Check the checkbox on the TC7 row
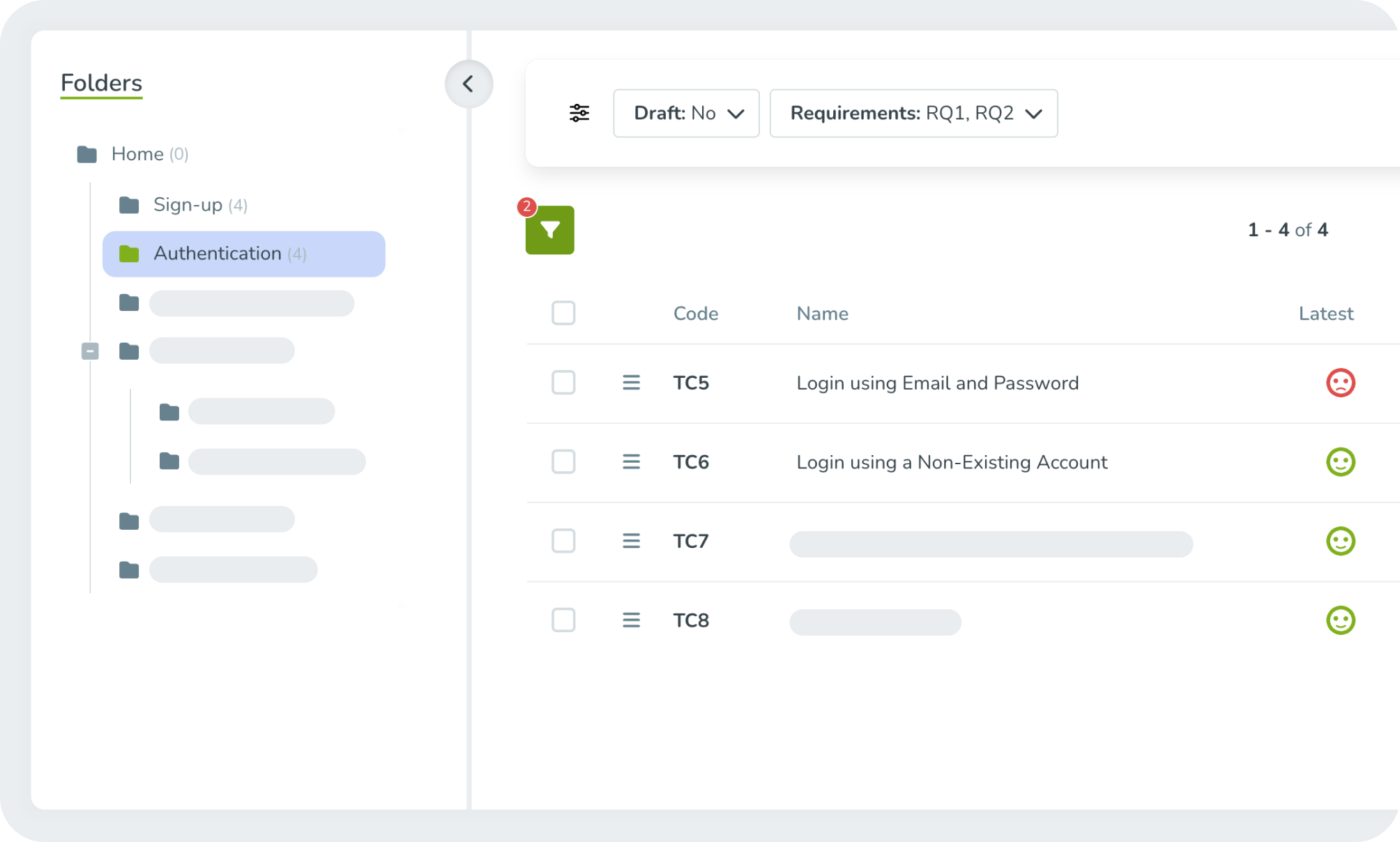The height and width of the screenshot is (842, 1400). tap(563, 540)
